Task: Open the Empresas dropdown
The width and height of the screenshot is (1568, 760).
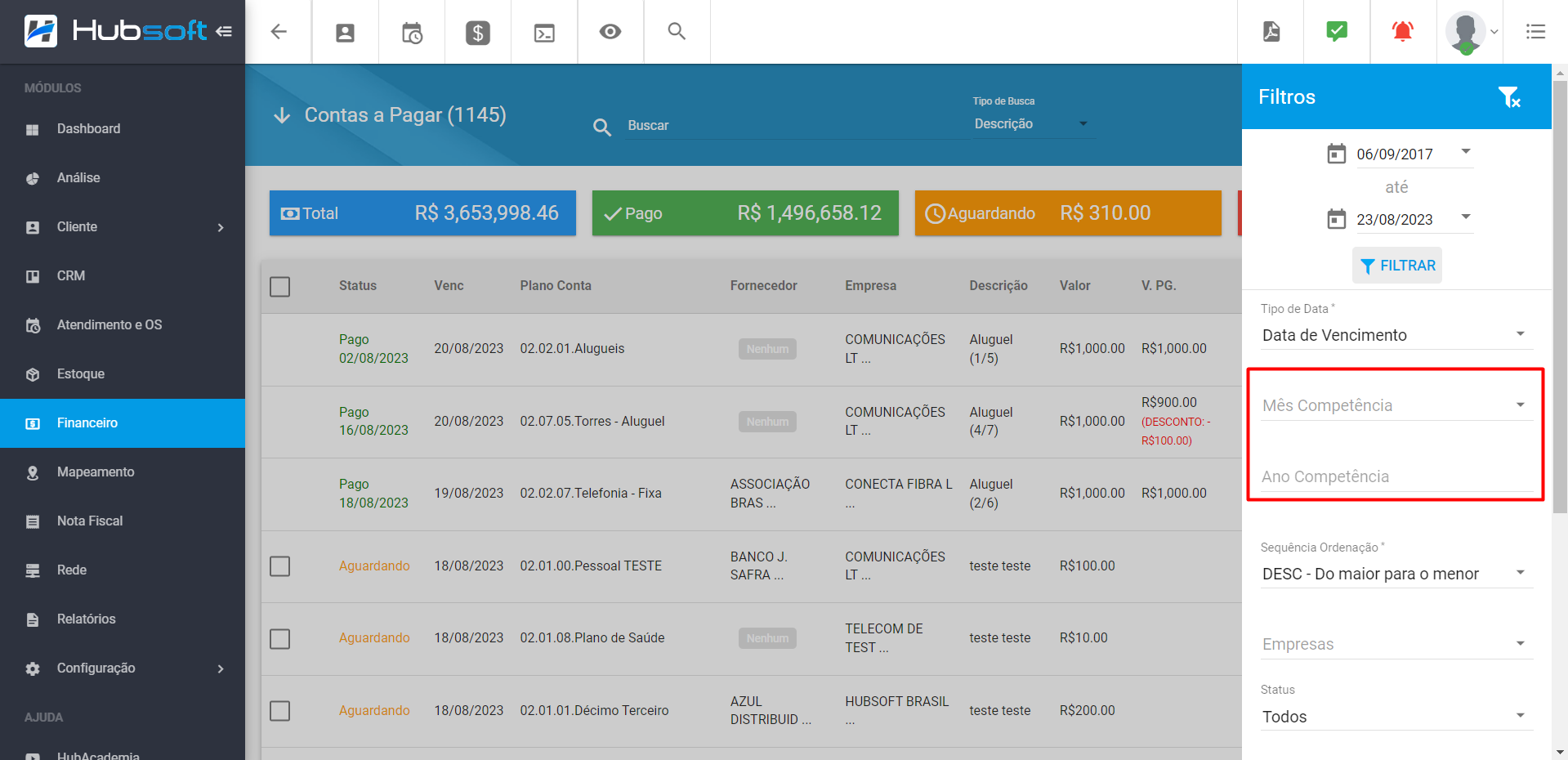Action: 1396,644
